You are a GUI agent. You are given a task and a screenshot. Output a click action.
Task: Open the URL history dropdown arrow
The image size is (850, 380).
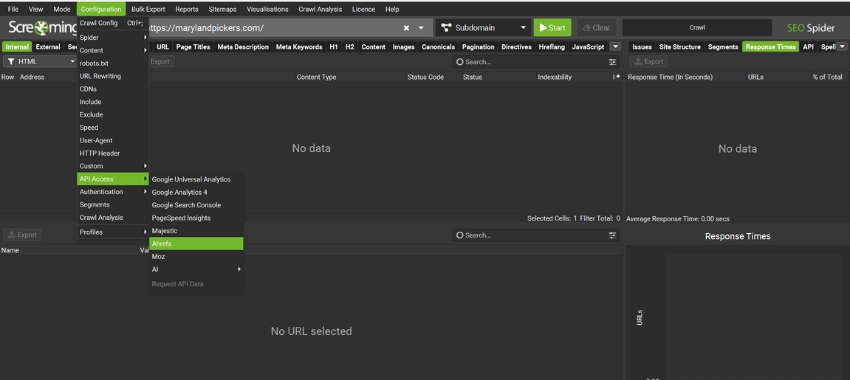point(421,28)
